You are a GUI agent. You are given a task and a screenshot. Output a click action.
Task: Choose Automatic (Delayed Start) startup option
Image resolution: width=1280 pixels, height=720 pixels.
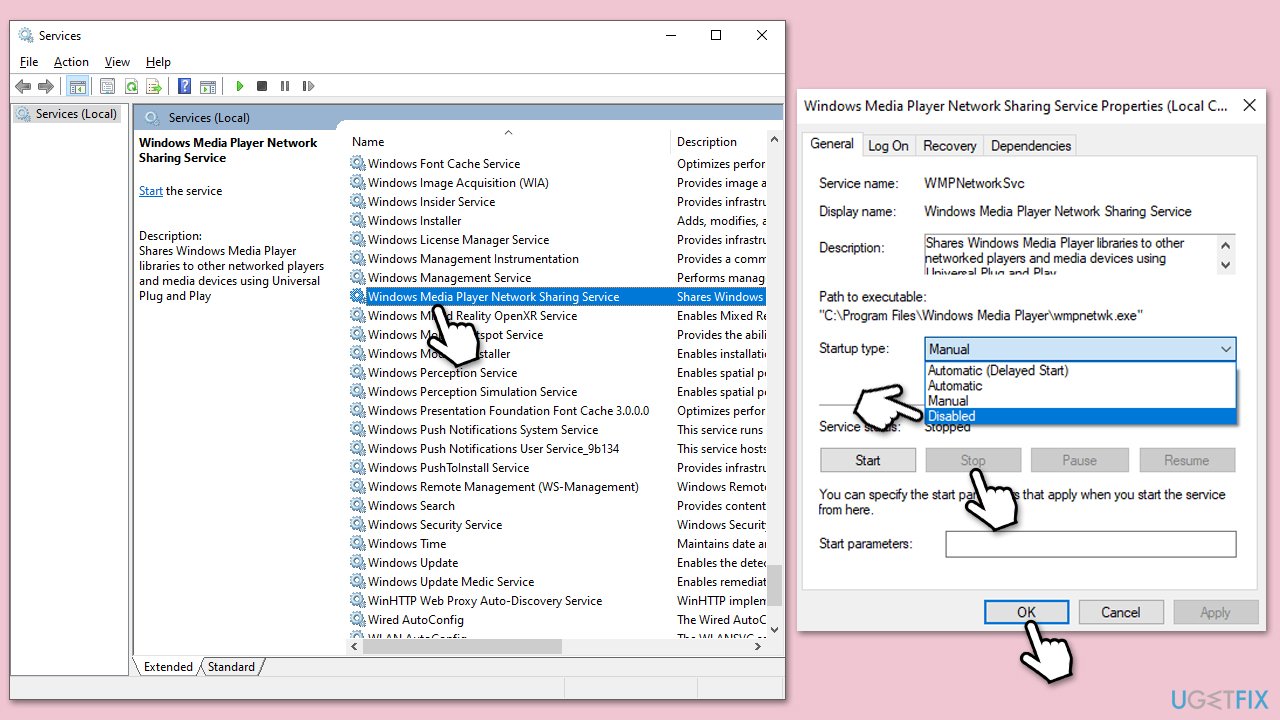pos(1080,370)
